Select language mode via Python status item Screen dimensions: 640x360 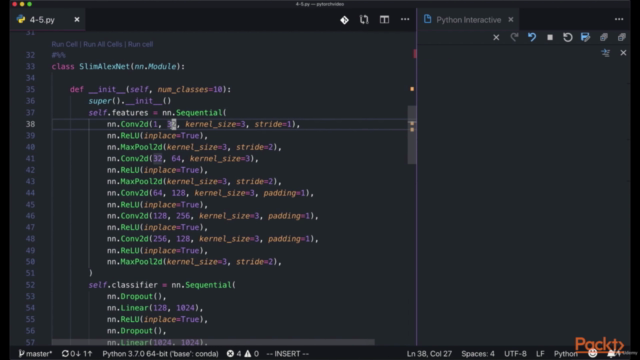coord(566,353)
